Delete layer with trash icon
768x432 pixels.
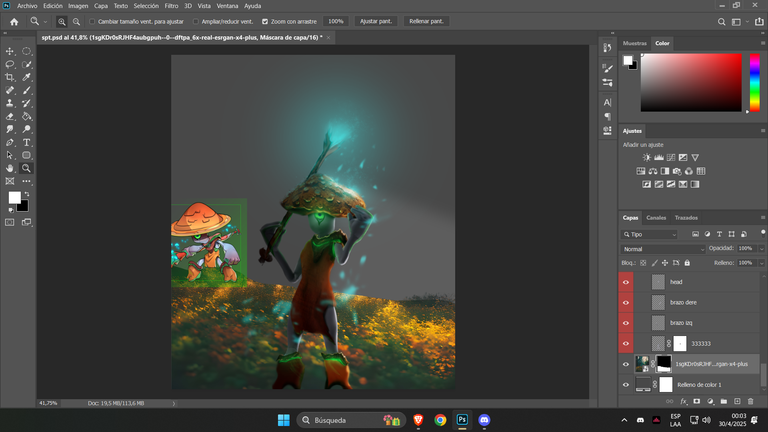coord(750,401)
